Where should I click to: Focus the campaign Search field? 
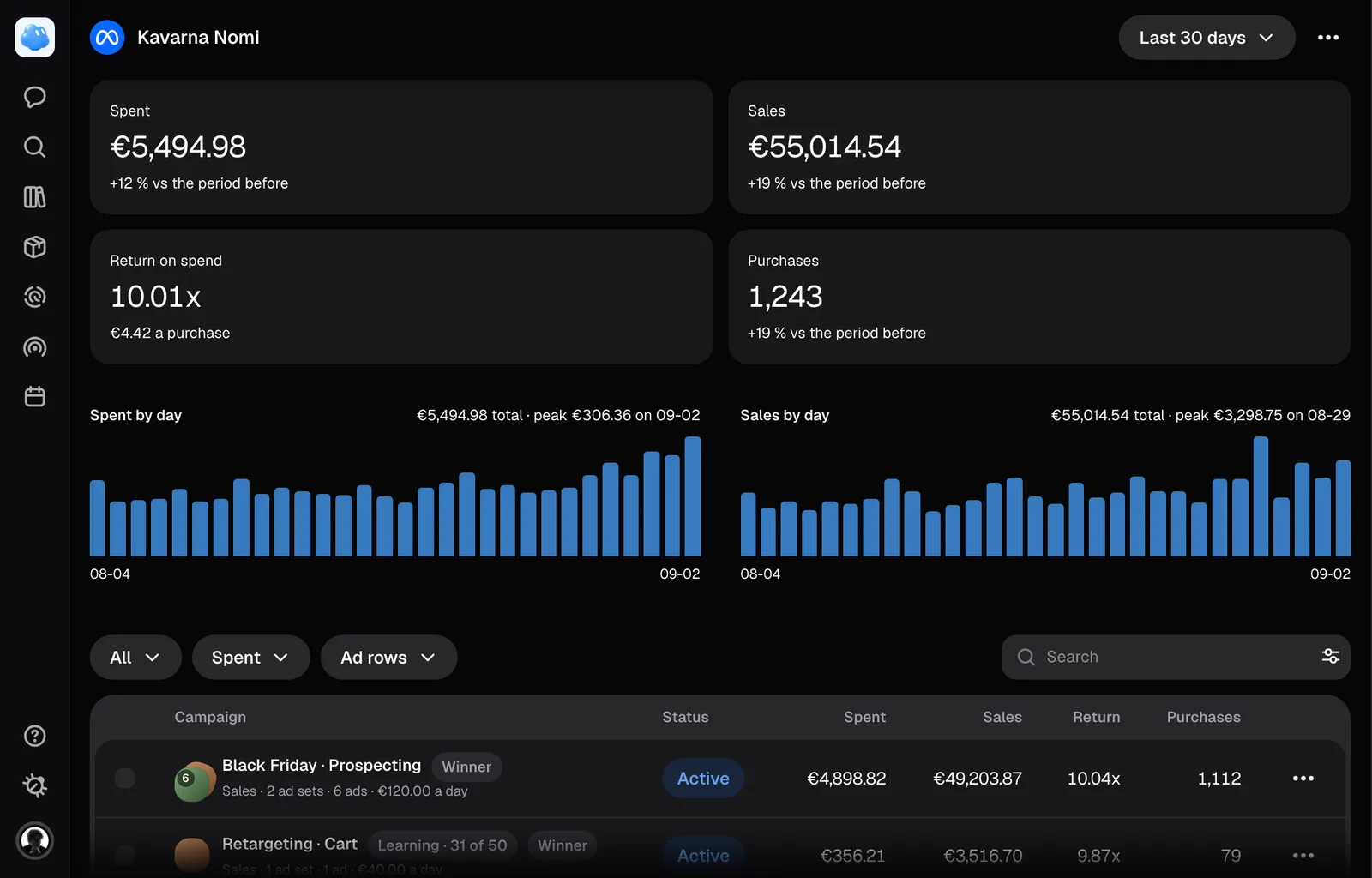click(x=1176, y=657)
